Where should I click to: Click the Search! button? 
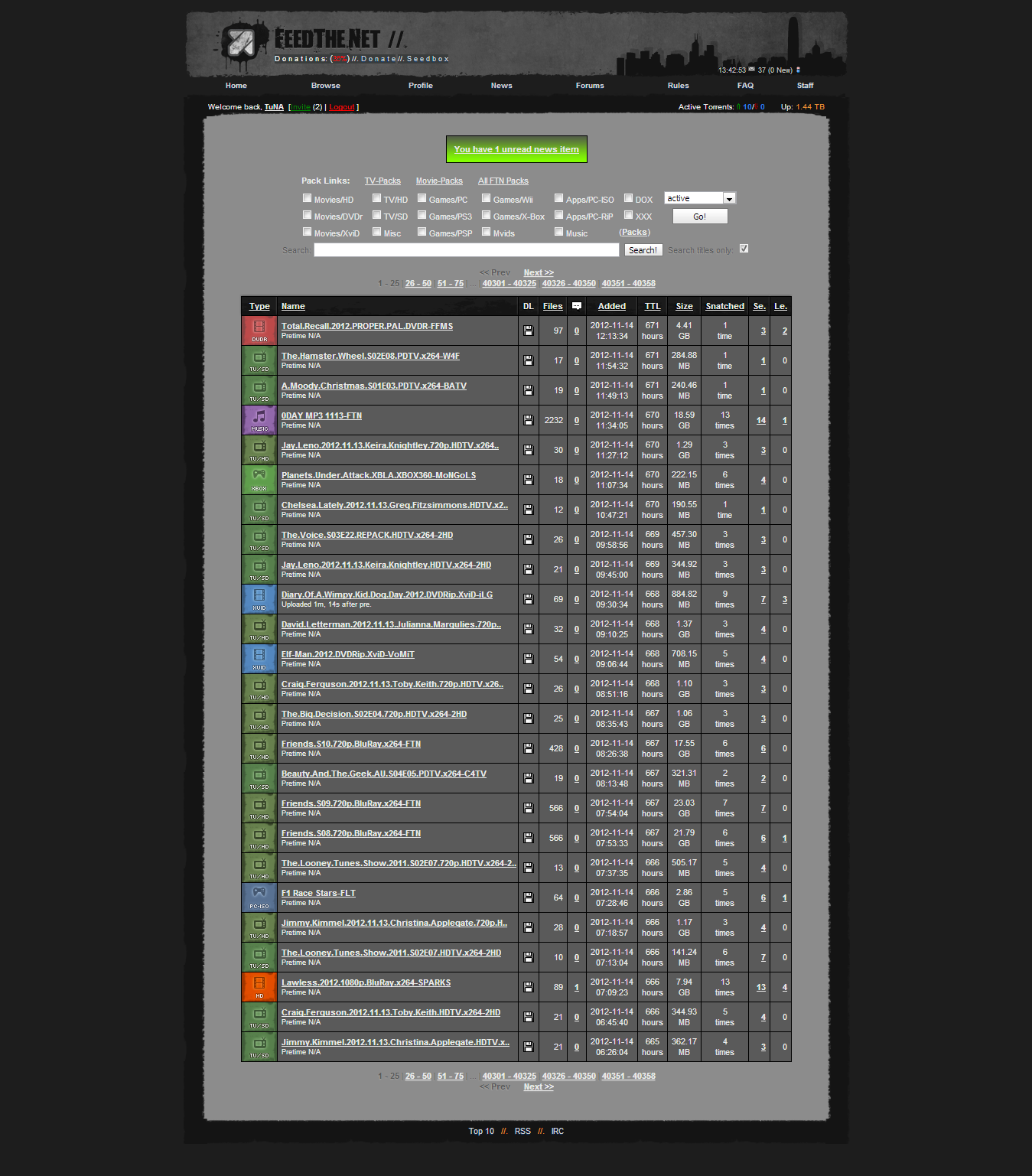click(643, 250)
